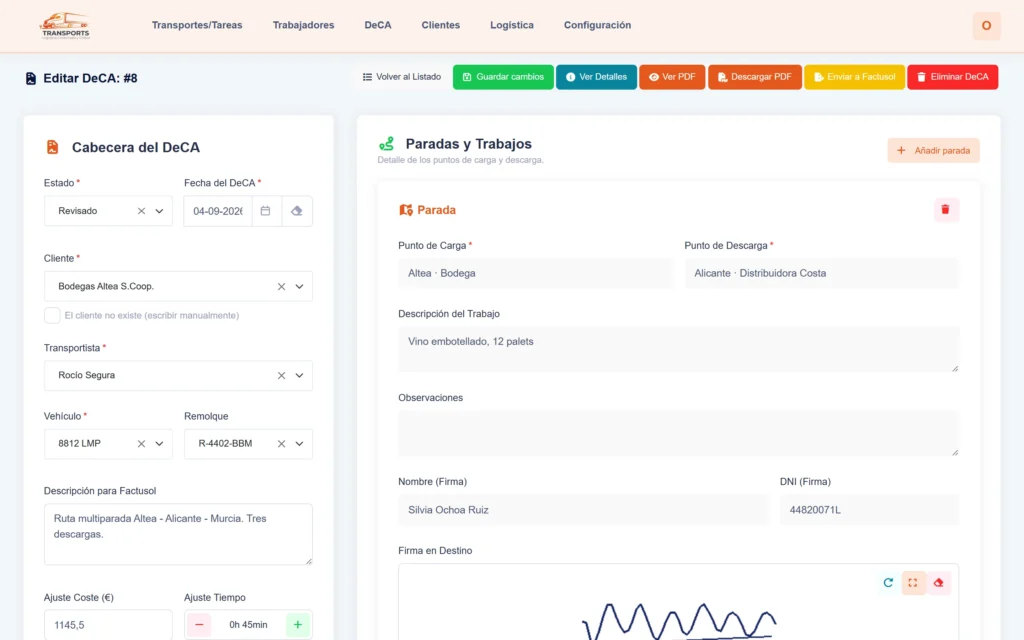Go to Trabajadores menu
This screenshot has width=1024, height=640.
[x=304, y=25]
